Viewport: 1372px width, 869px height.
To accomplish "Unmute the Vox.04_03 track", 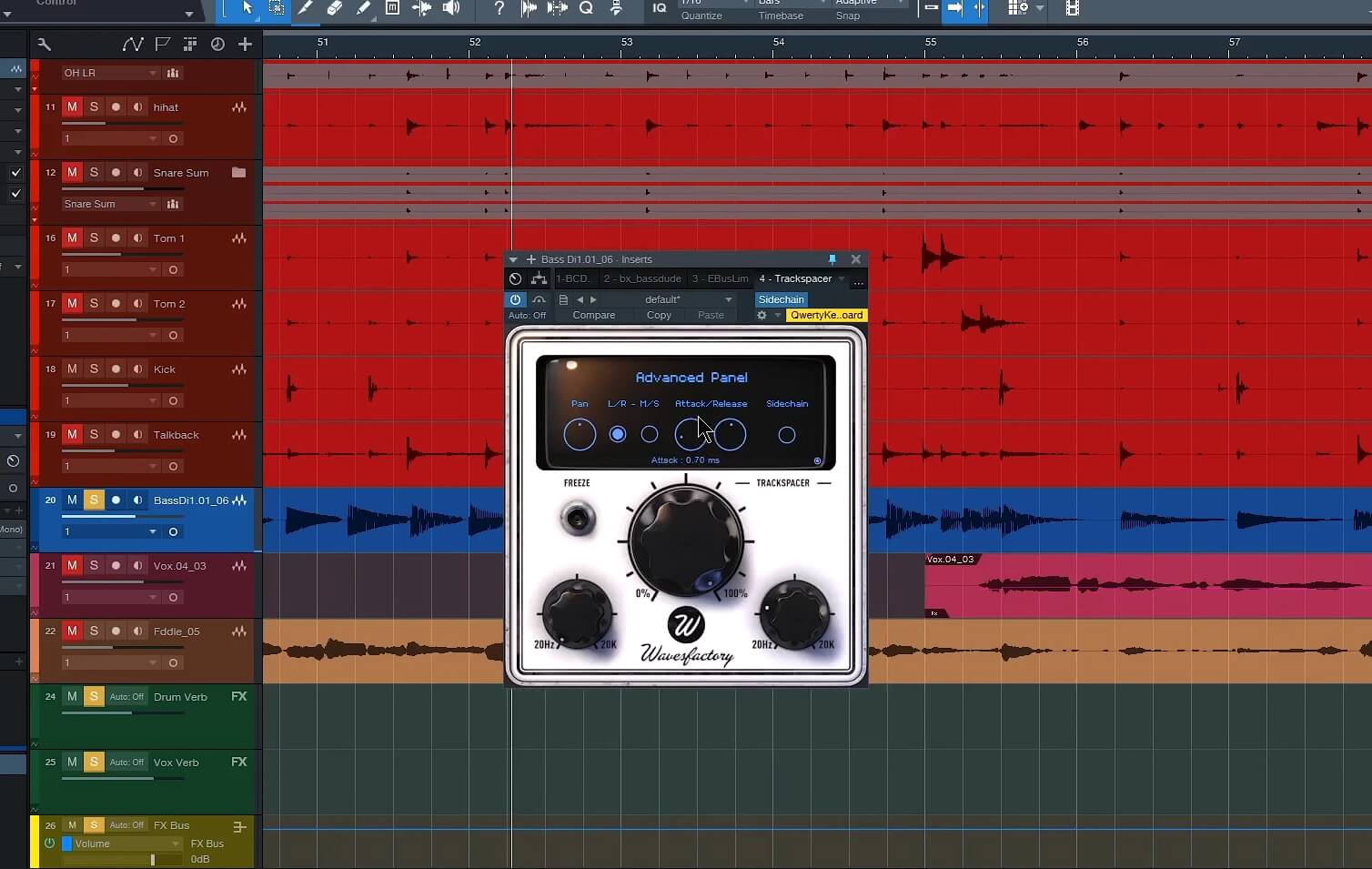I will [72, 566].
